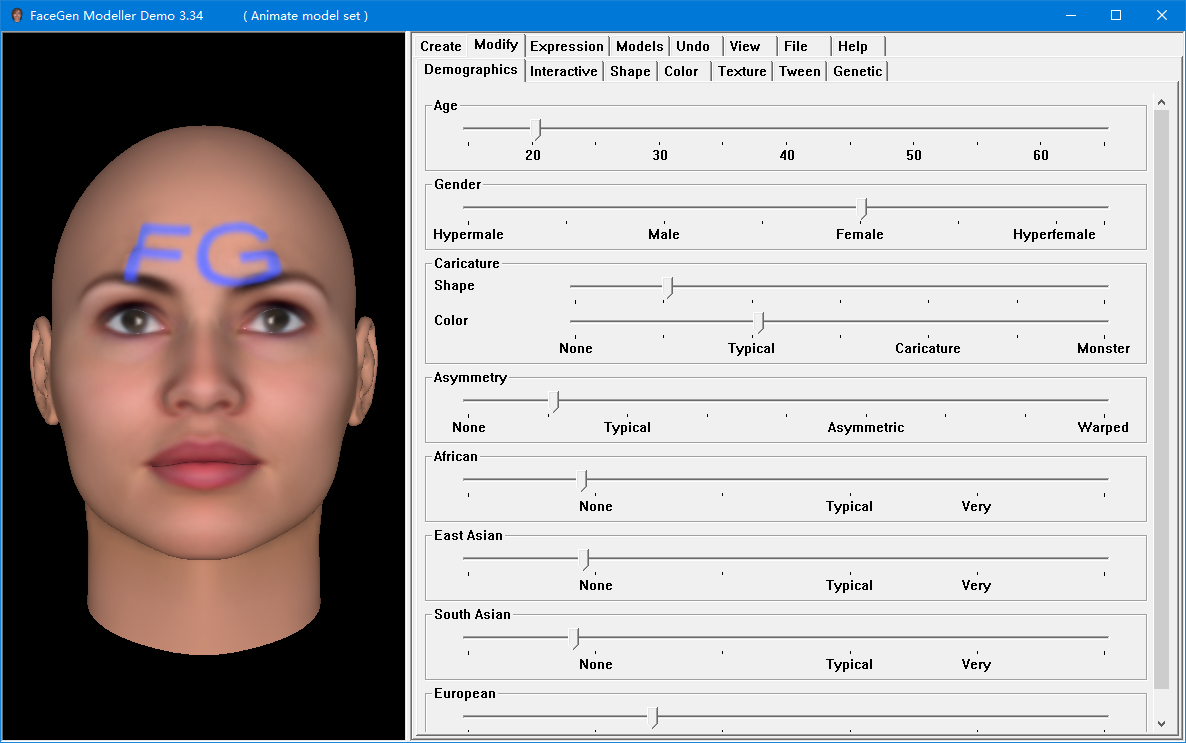Click the Gender slider handle
This screenshot has height=743, width=1186.
click(x=863, y=208)
